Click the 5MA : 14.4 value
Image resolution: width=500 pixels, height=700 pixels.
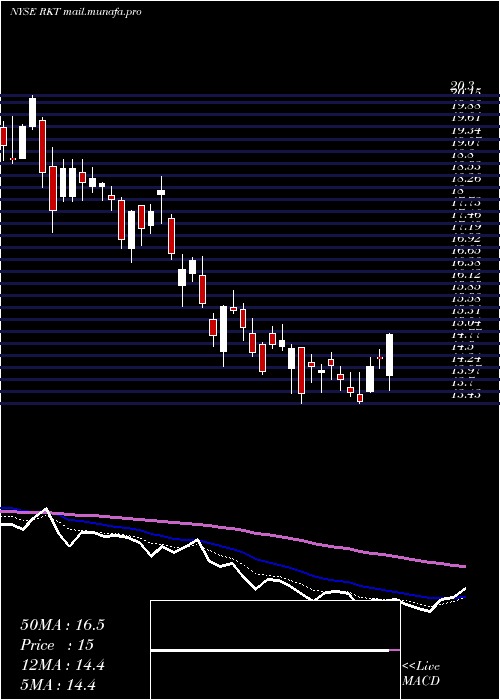click(x=58, y=685)
